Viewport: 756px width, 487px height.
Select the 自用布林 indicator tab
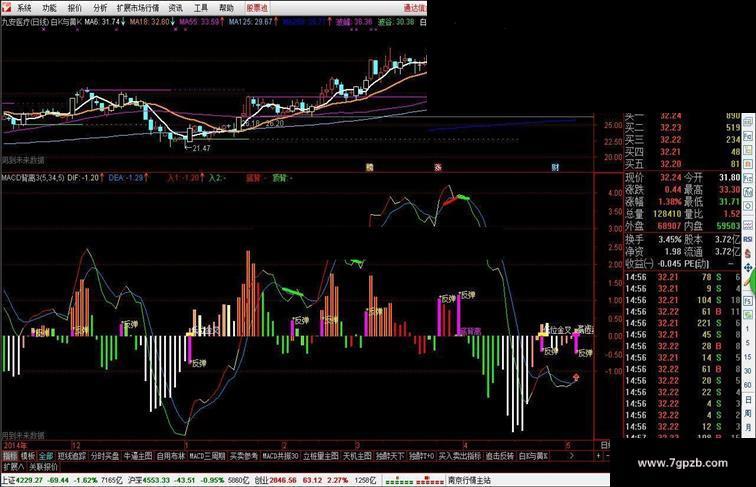click(171, 456)
